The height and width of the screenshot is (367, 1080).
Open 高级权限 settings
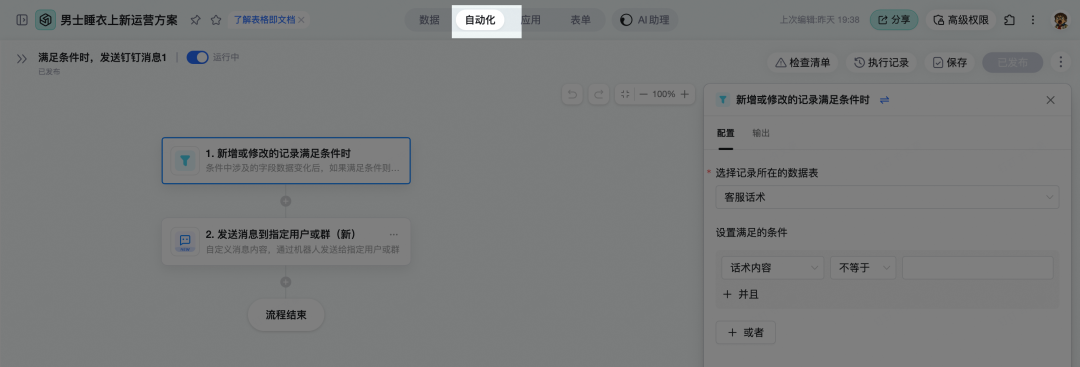960,20
